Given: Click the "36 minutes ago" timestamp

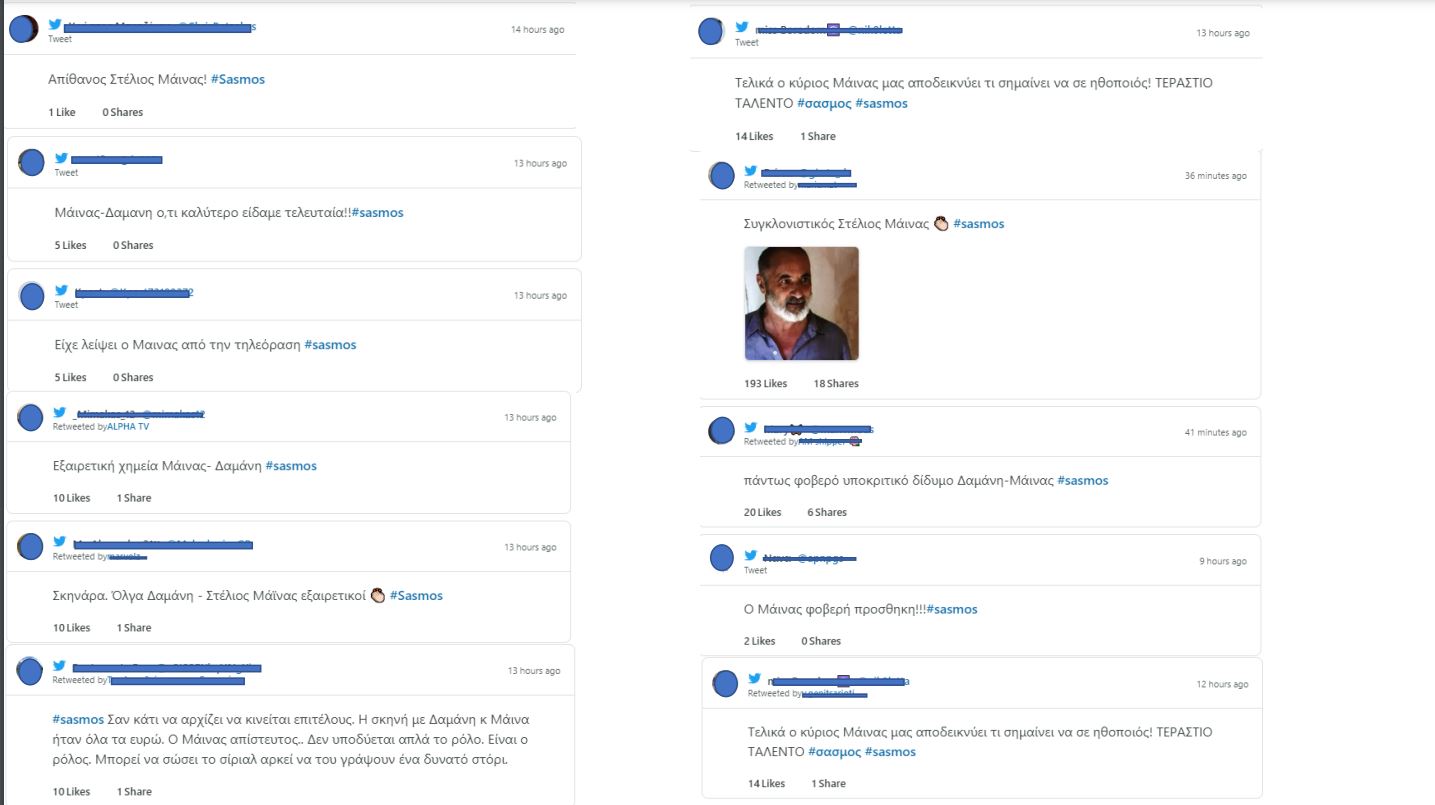Looking at the screenshot, I should point(1215,176).
